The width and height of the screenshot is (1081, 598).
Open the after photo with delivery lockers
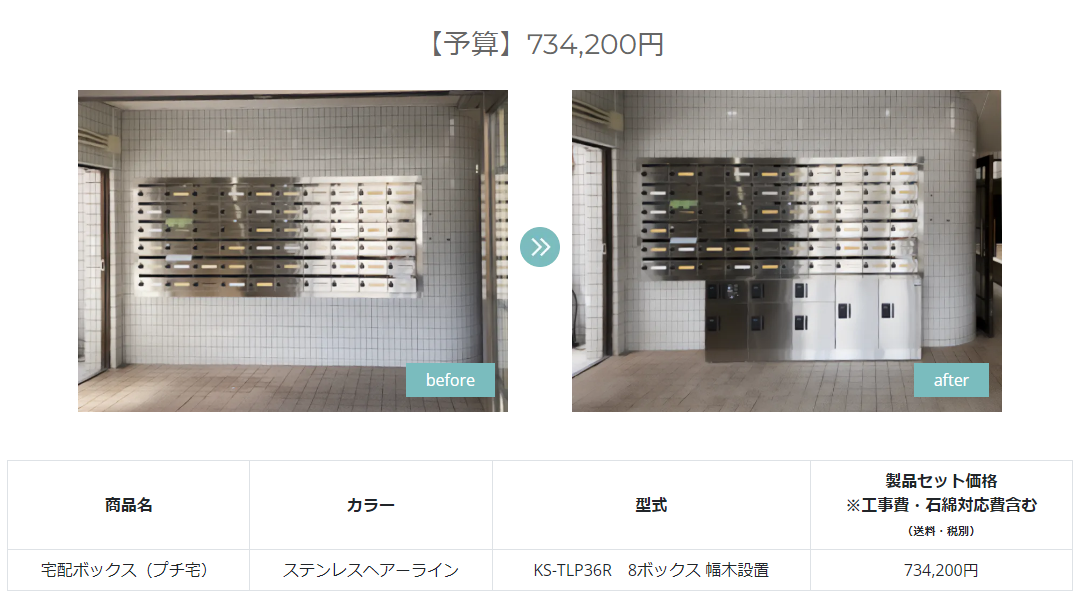pyautogui.click(x=787, y=251)
